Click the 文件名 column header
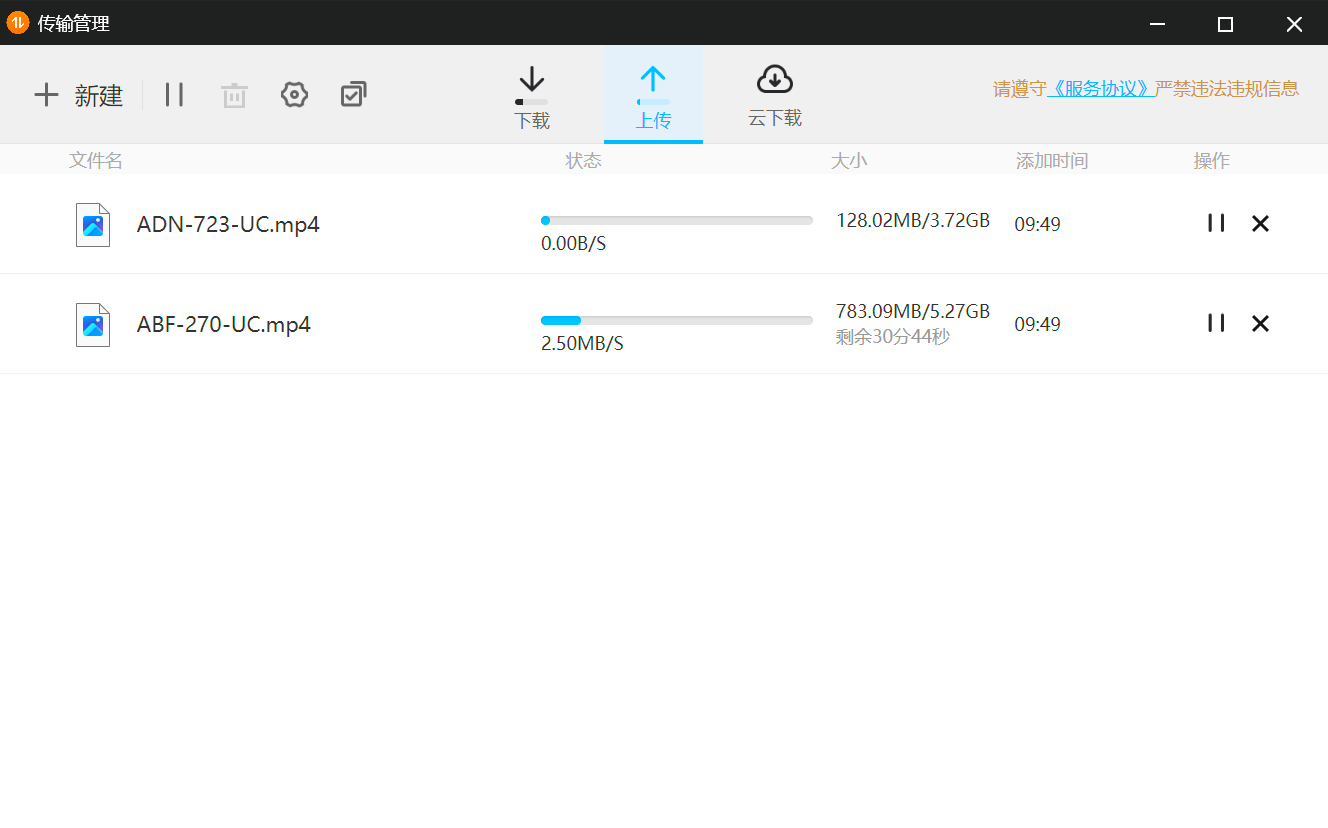The image size is (1328, 828). [x=96, y=161]
